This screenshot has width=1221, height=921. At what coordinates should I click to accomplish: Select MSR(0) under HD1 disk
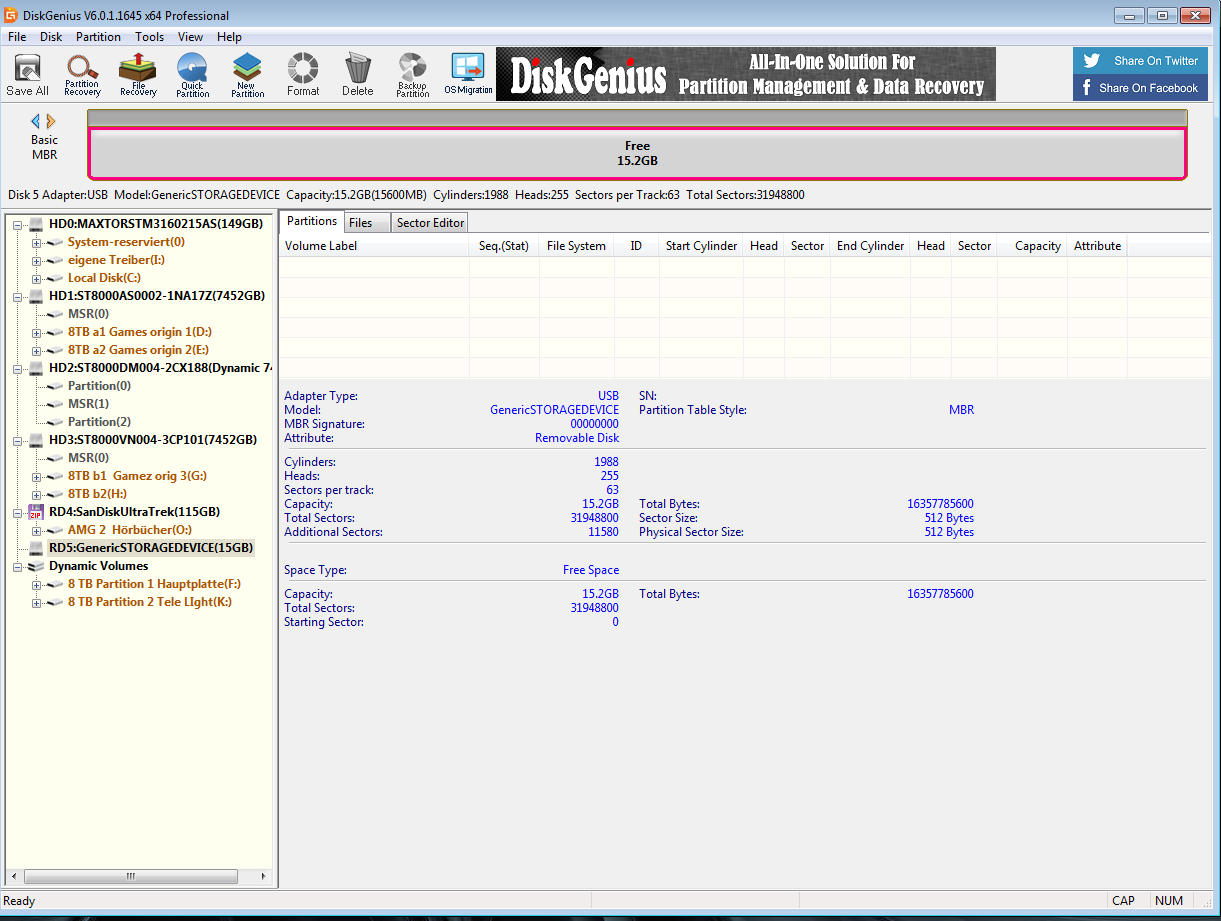(x=88, y=314)
